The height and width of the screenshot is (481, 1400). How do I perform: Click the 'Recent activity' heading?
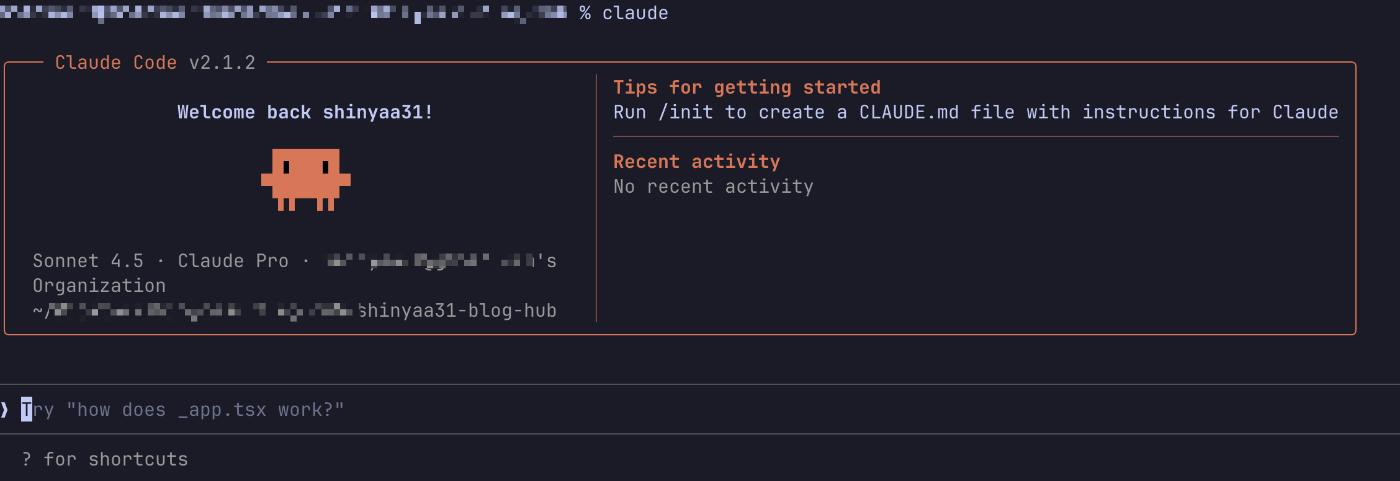click(696, 161)
